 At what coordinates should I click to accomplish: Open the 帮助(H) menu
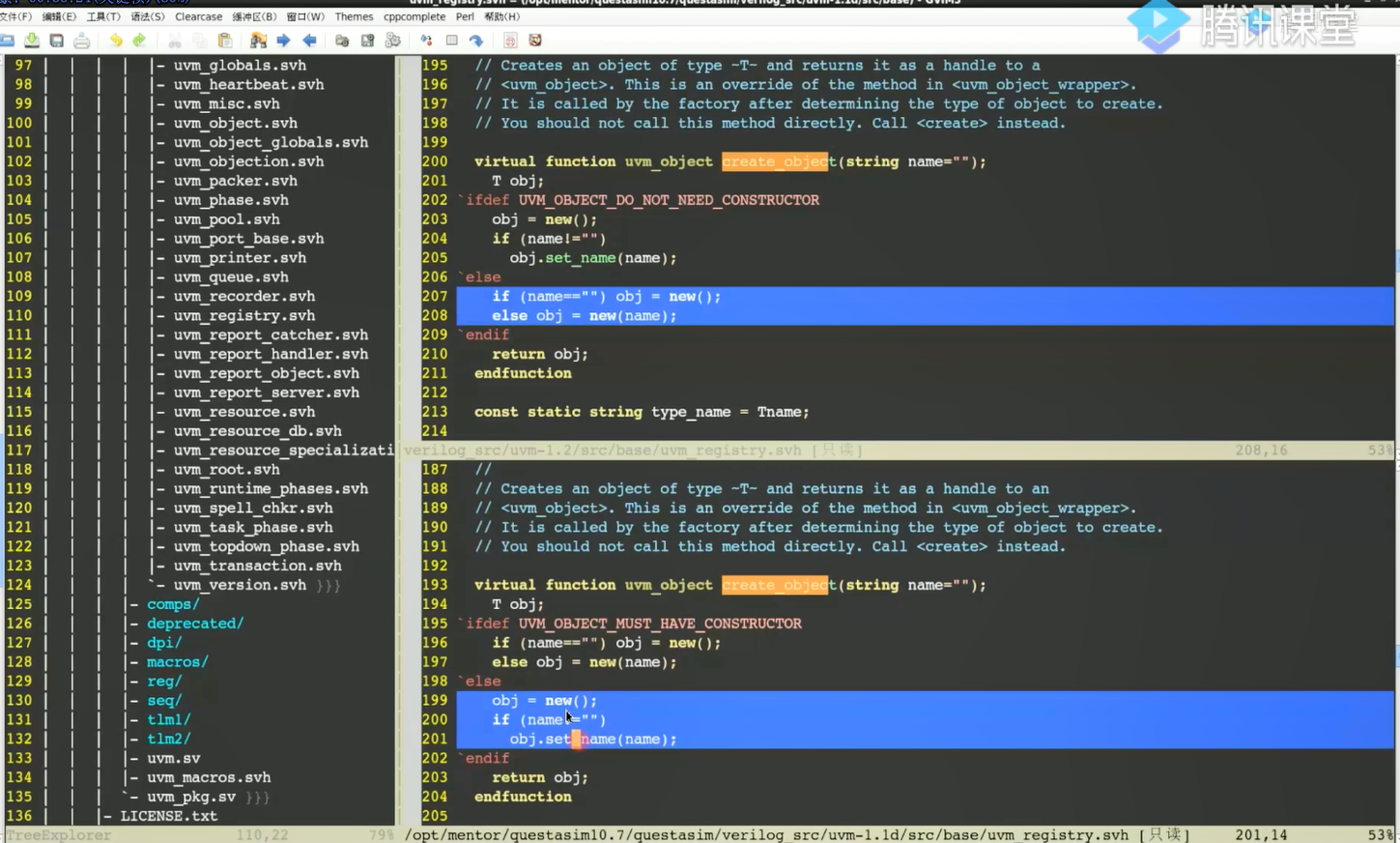click(x=502, y=16)
